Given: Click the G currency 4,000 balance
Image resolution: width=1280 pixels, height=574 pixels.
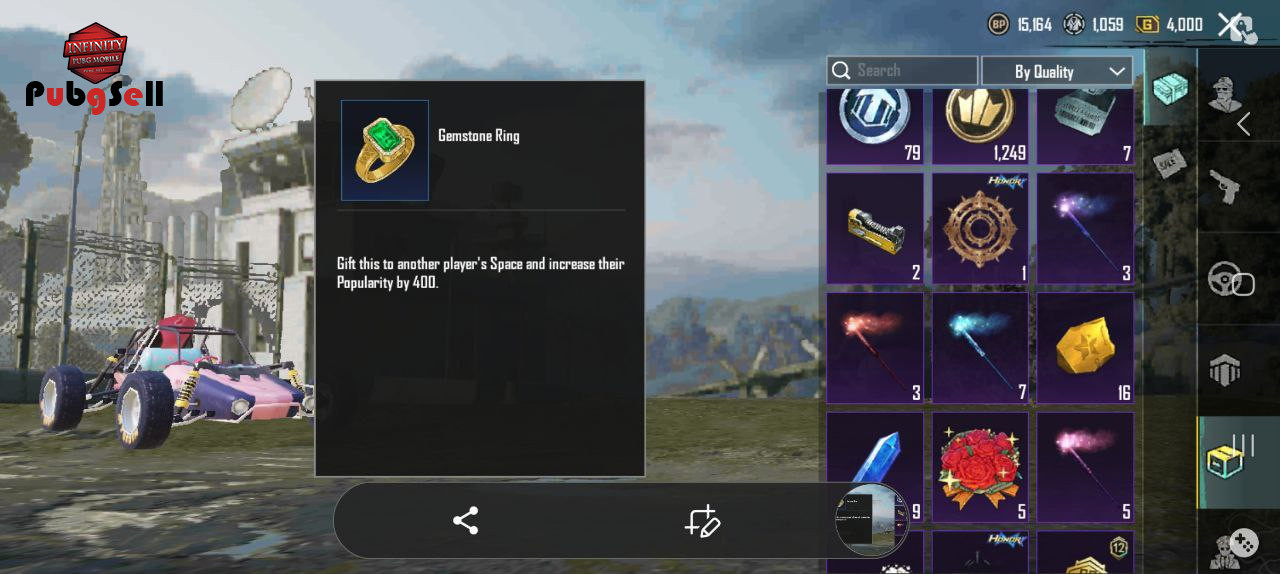Looking at the screenshot, I should click(x=1169, y=24).
